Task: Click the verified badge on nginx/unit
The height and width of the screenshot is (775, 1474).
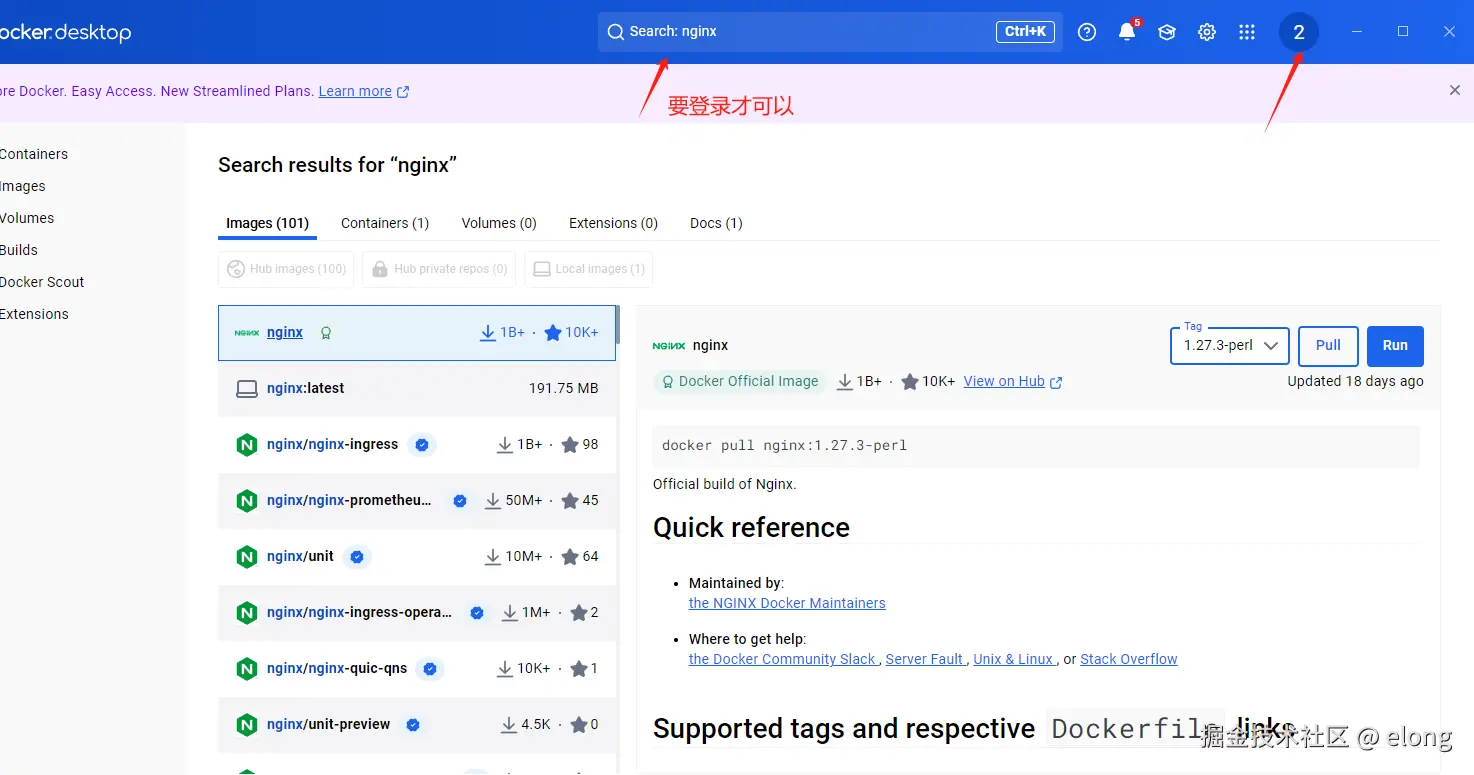Action: coord(357,557)
